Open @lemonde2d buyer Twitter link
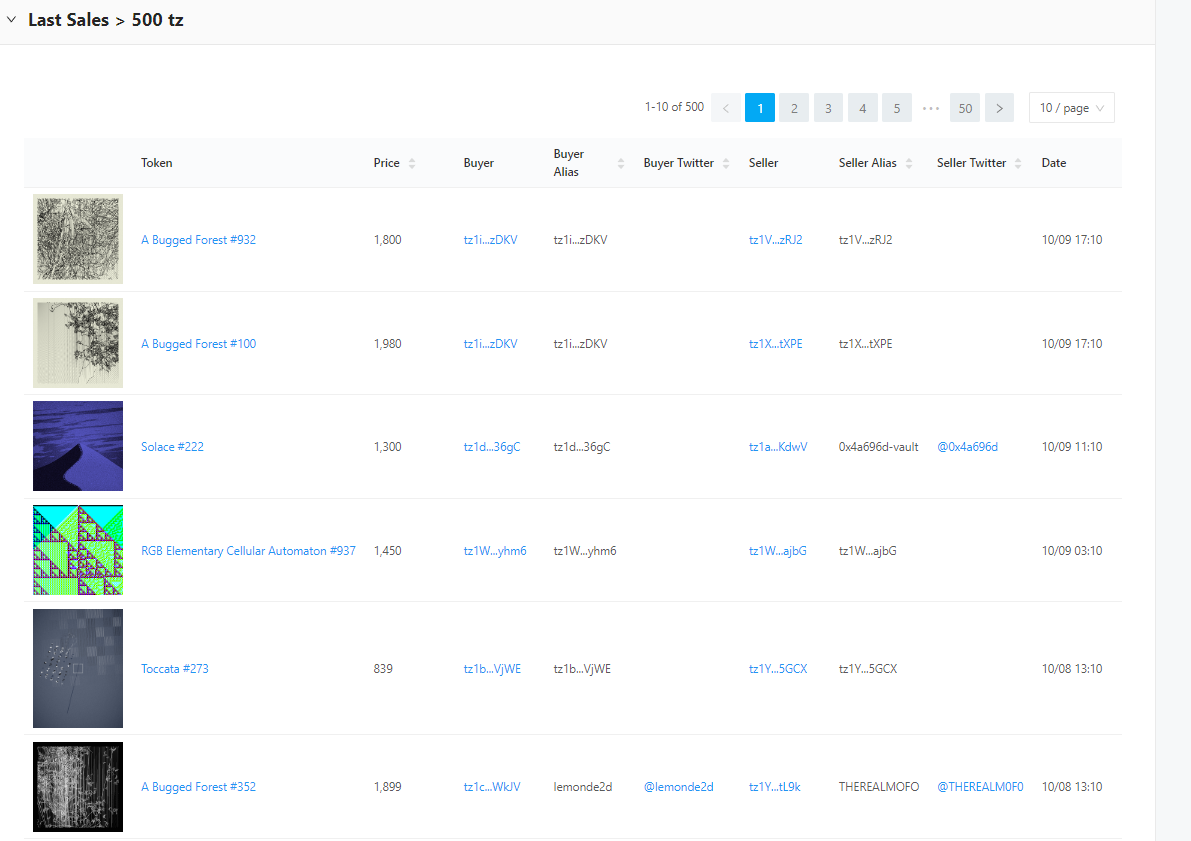Image resolution: width=1191 pixels, height=841 pixels. [x=678, y=787]
